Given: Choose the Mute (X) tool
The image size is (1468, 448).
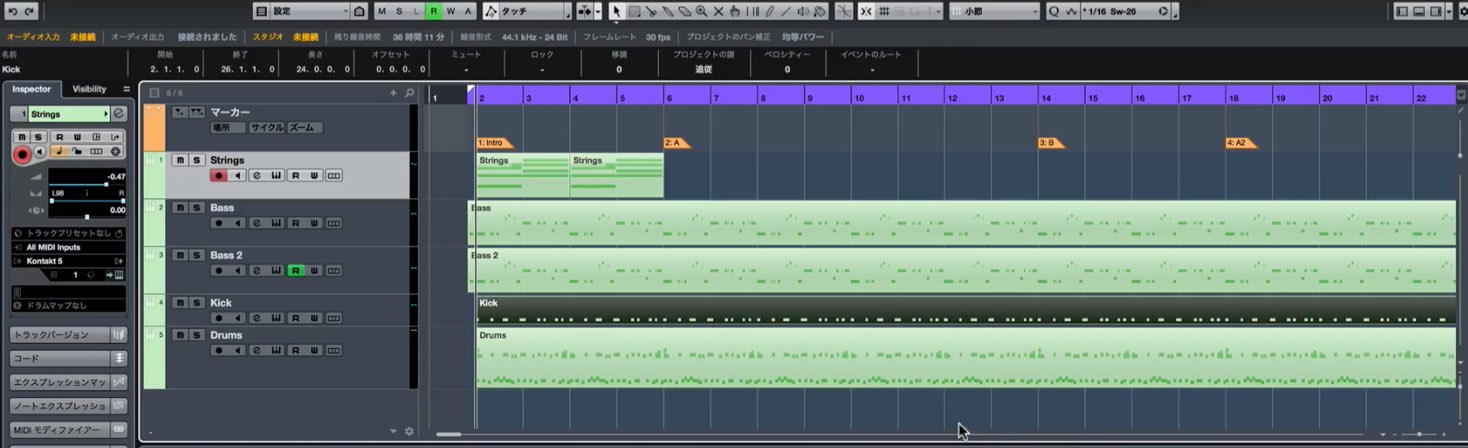Looking at the screenshot, I should click(718, 11).
